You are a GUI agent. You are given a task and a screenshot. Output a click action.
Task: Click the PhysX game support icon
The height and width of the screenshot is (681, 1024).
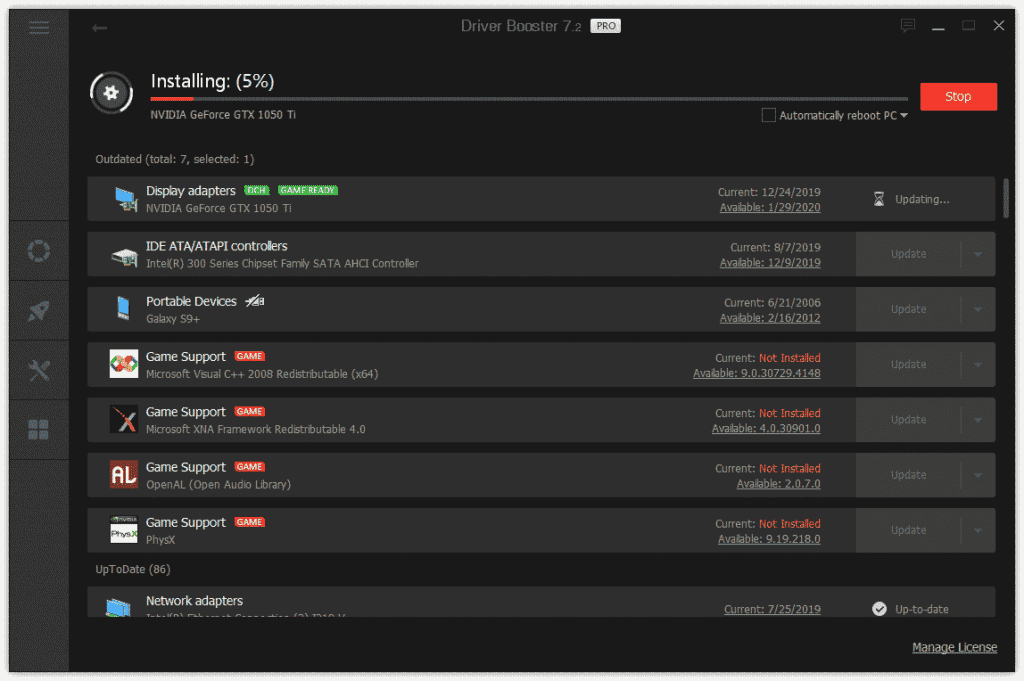[x=124, y=529]
